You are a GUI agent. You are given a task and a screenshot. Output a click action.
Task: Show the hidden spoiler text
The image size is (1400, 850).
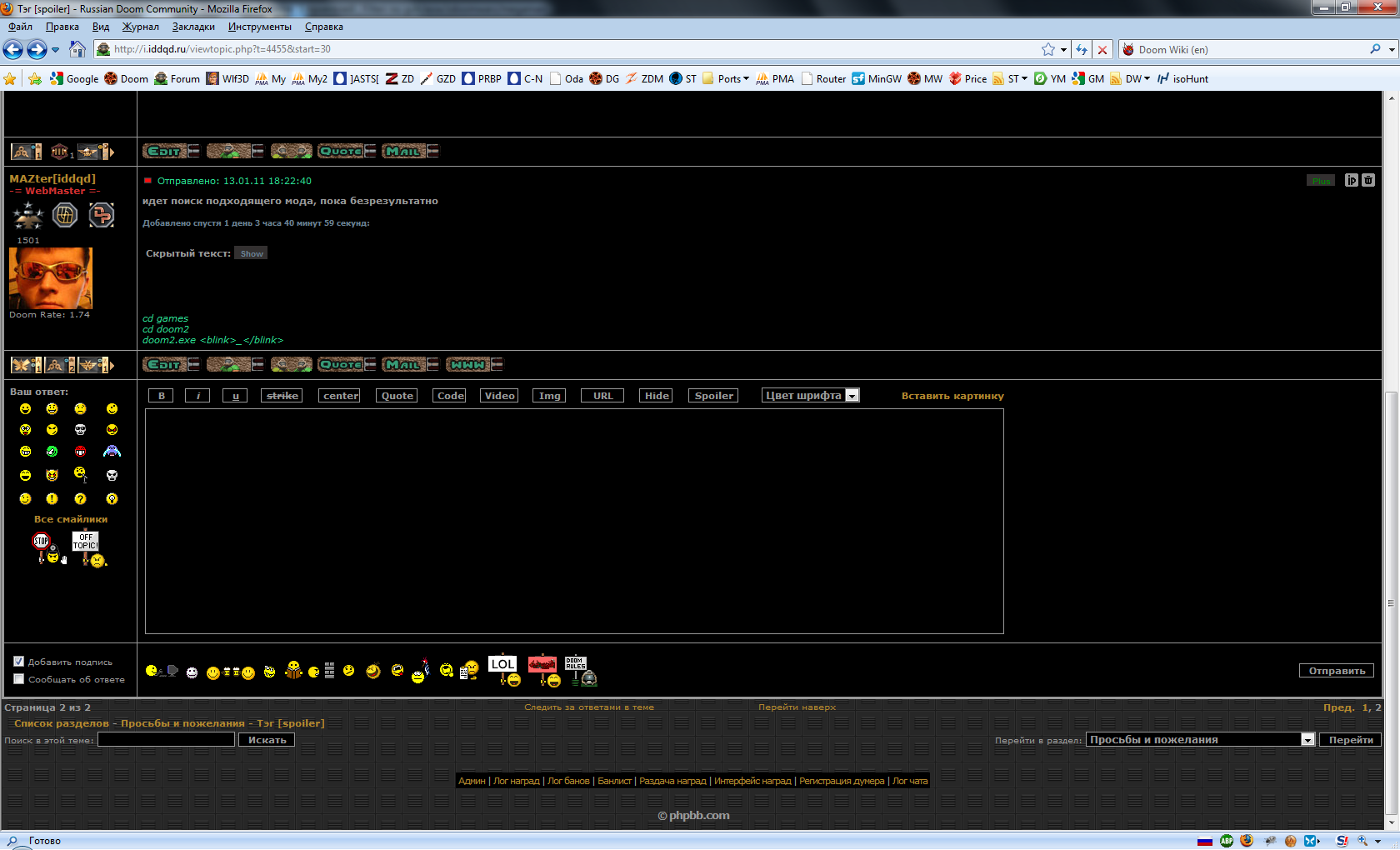coord(251,253)
